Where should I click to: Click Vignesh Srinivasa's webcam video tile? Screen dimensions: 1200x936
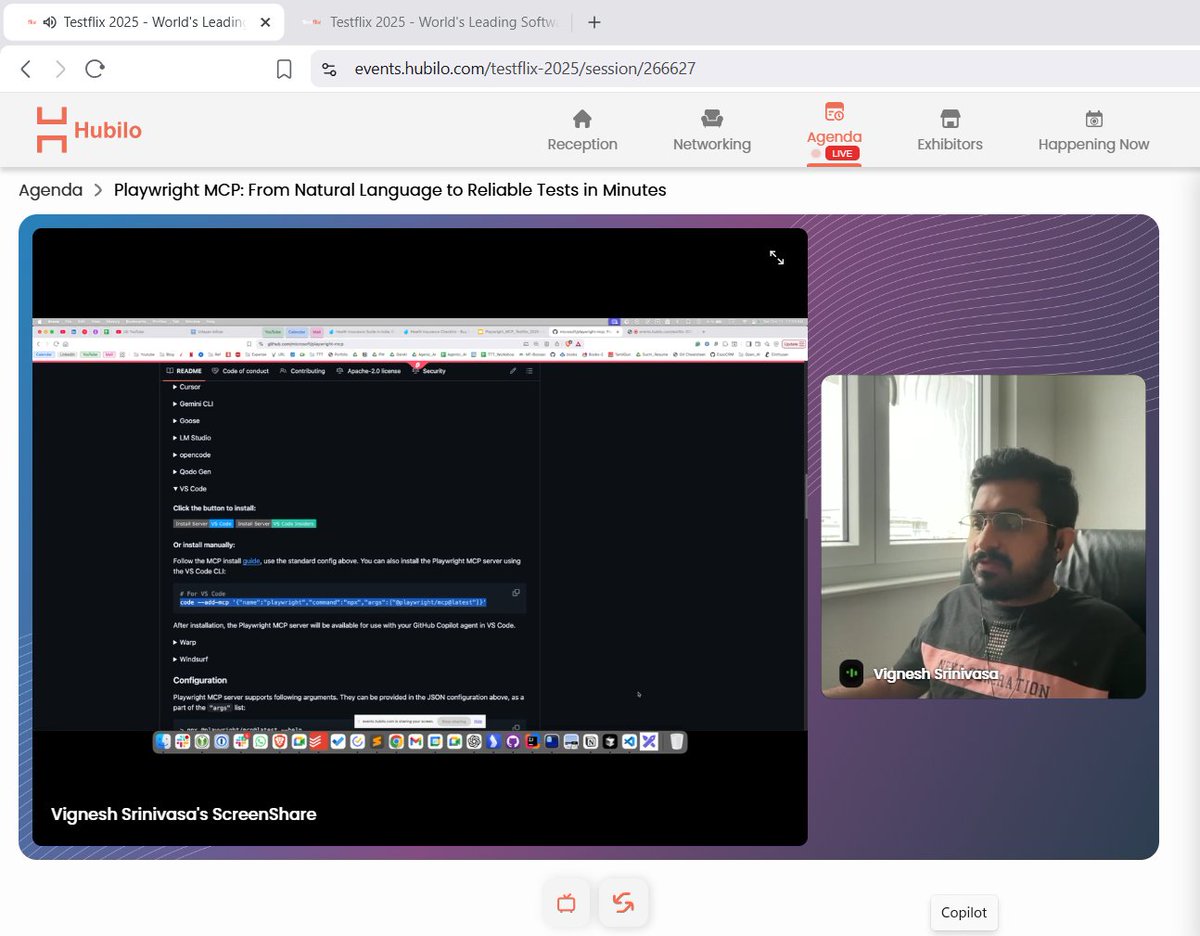click(x=983, y=536)
